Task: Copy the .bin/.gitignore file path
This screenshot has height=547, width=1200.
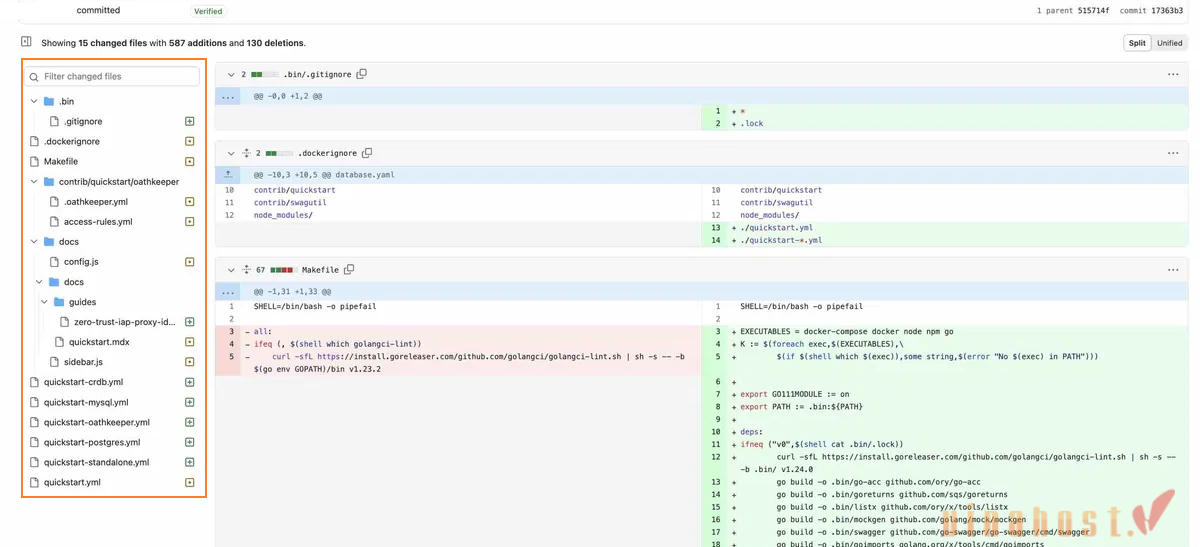Action: coord(362,74)
